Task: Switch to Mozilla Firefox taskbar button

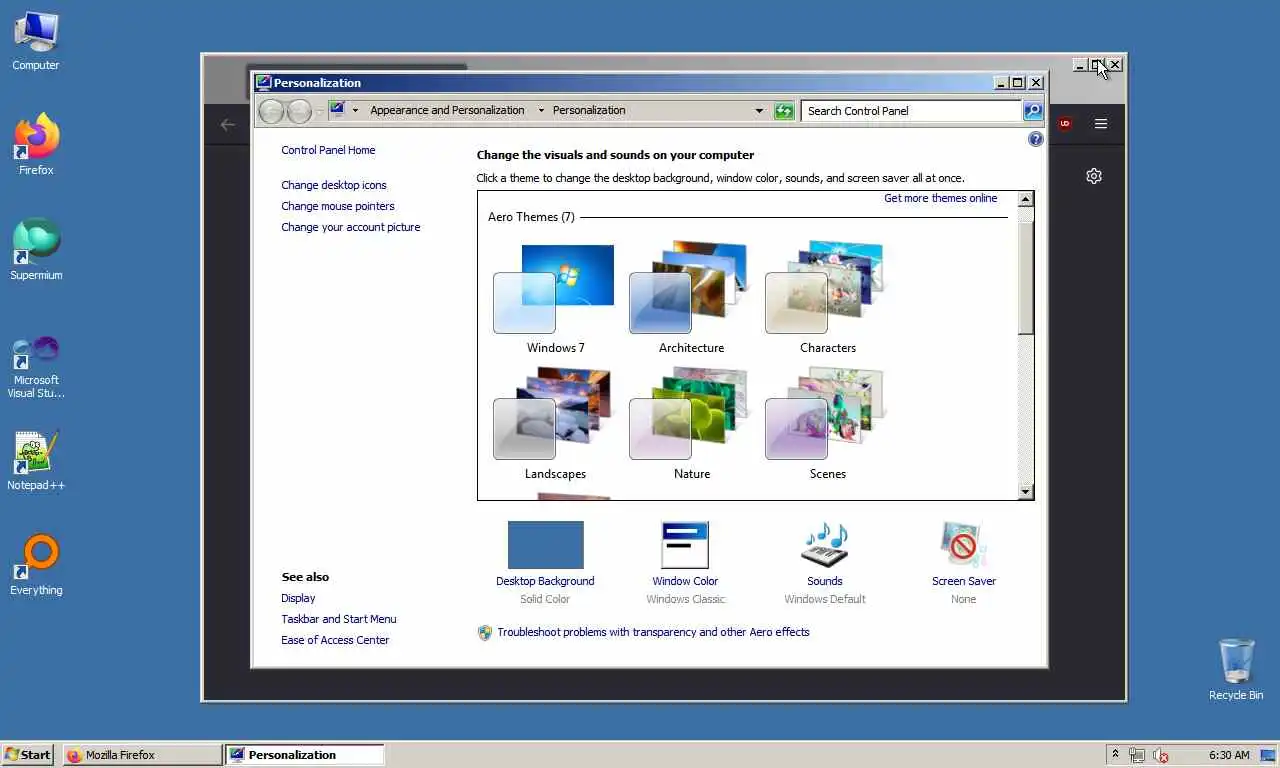Action: pyautogui.click(x=142, y=755)
